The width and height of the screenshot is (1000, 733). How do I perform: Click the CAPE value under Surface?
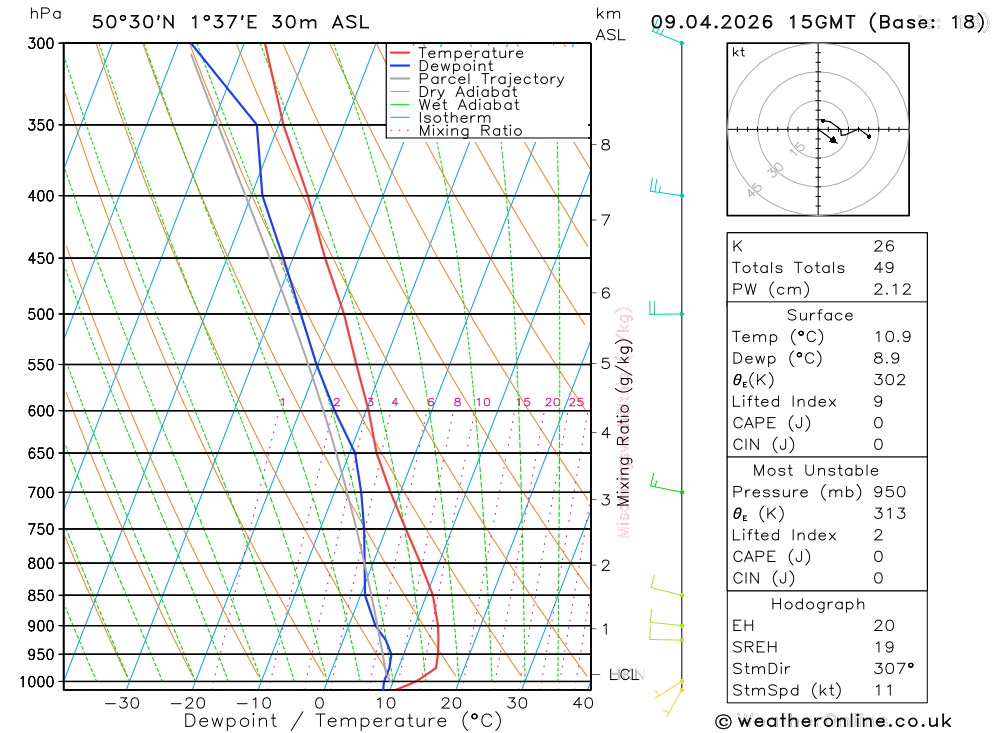pyautogui.click(x=878, y=423)
